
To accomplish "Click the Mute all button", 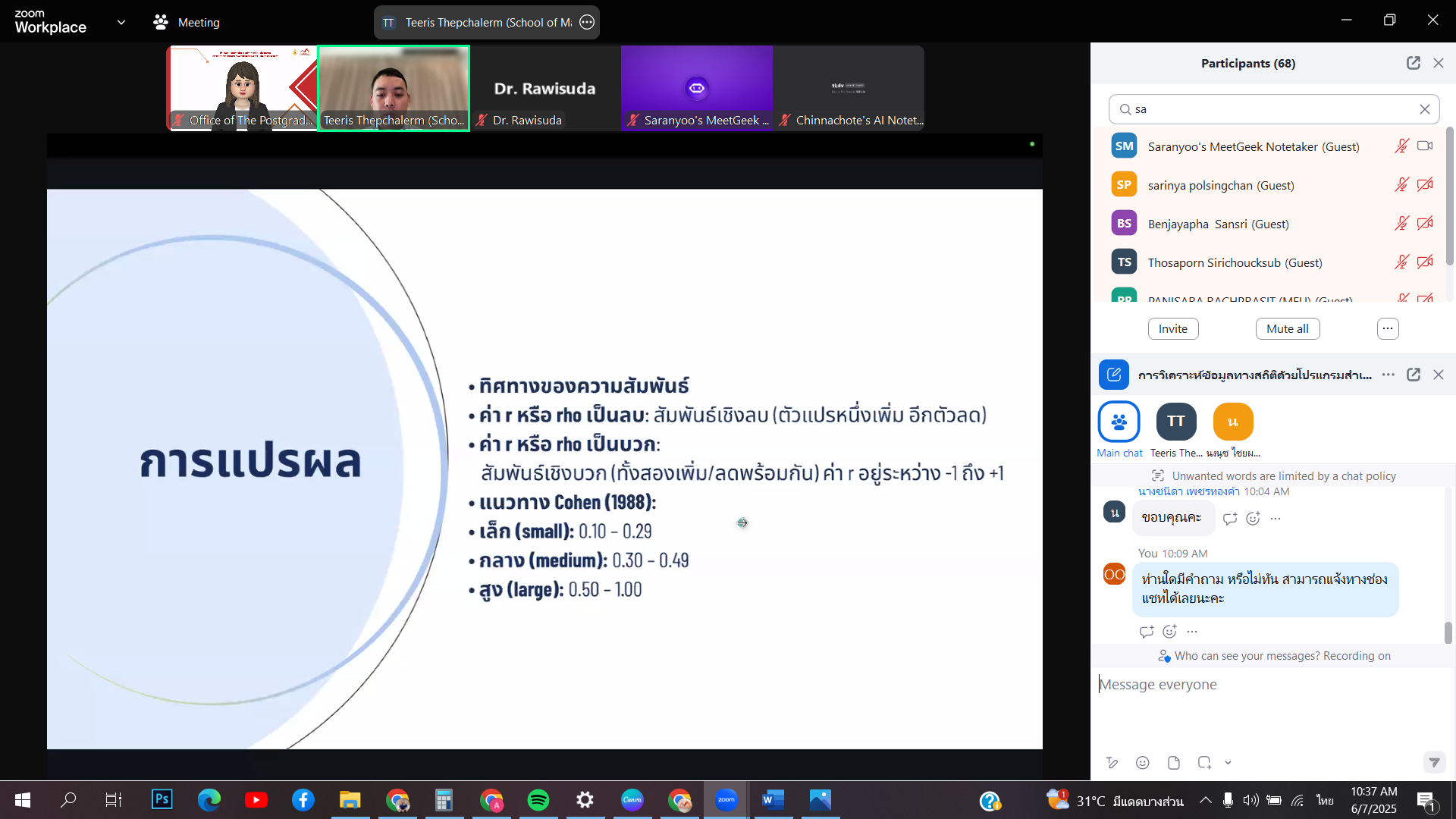I will coord(1287,328).
